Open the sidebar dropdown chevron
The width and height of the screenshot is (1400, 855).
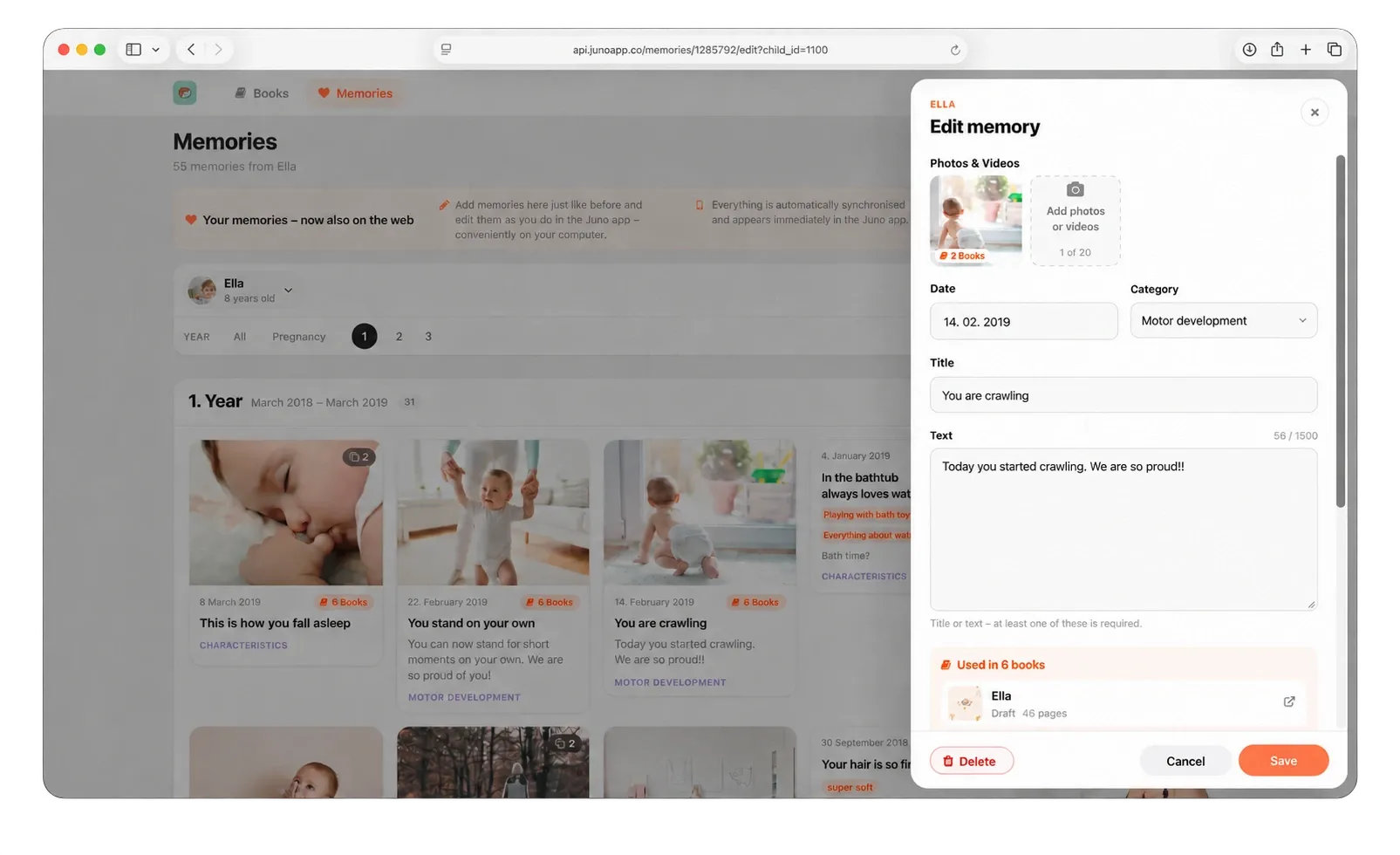(x=155, y=50)
